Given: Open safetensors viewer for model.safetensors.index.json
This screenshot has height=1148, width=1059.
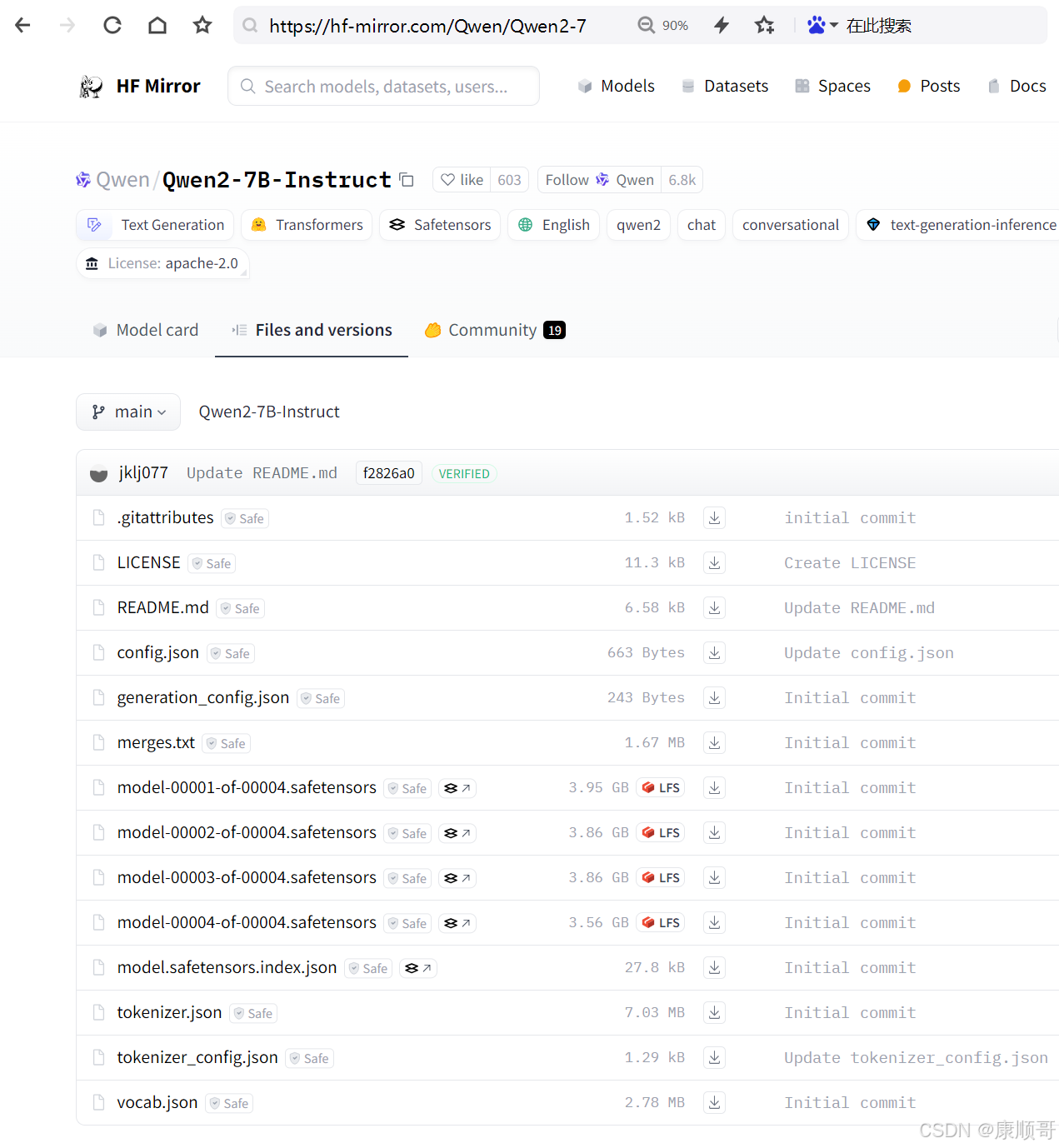Looking at the screenshot, I should coord(418,968).
